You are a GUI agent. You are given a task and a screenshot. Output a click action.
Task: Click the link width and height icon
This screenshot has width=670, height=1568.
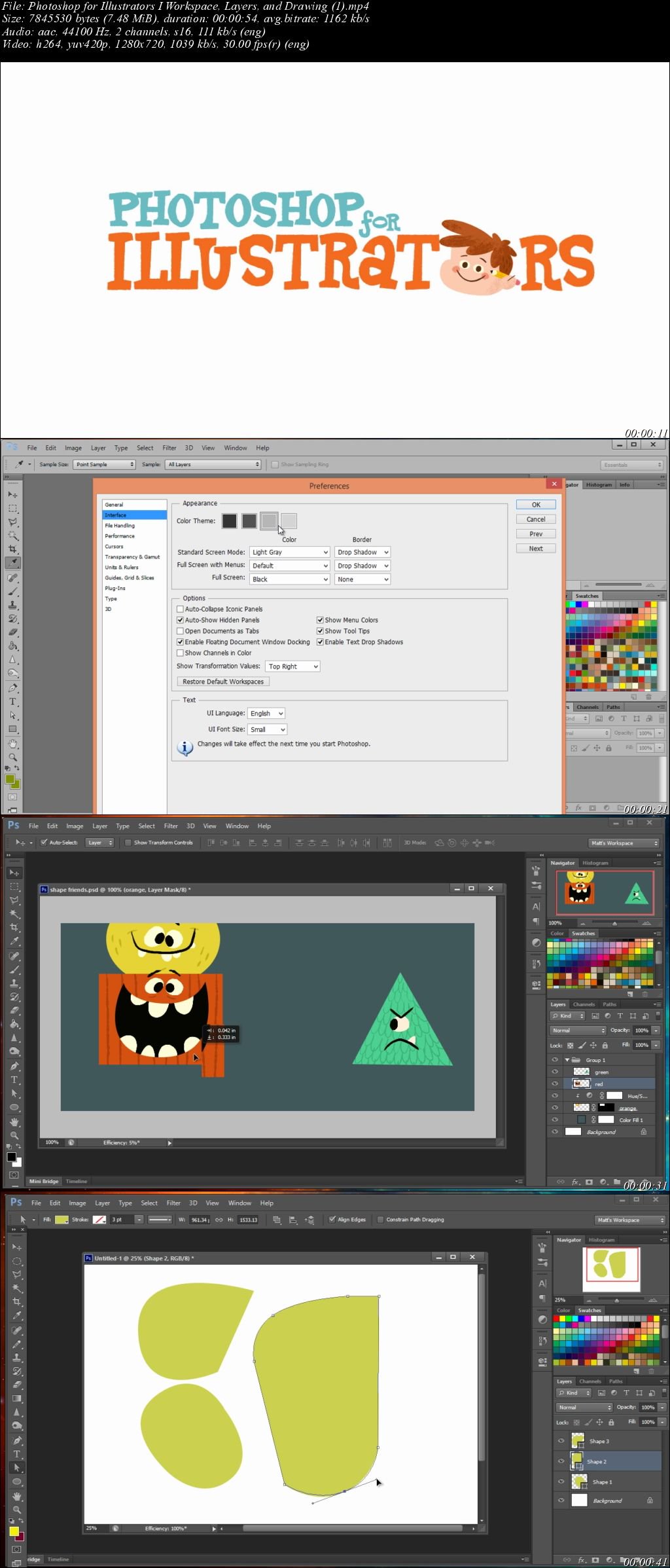click(x=219, y=1220)
